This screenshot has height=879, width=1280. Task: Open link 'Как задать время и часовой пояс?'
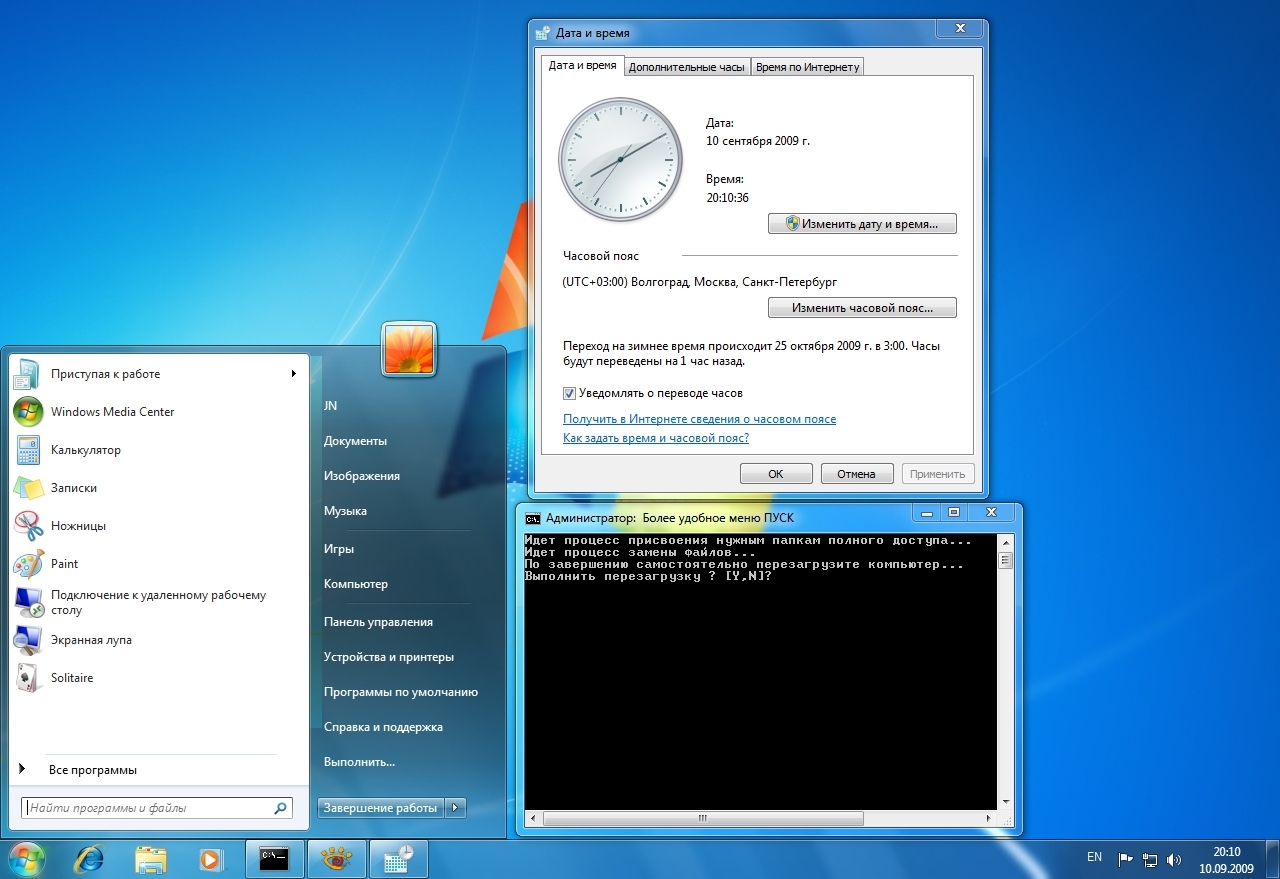tap(656, 438)
